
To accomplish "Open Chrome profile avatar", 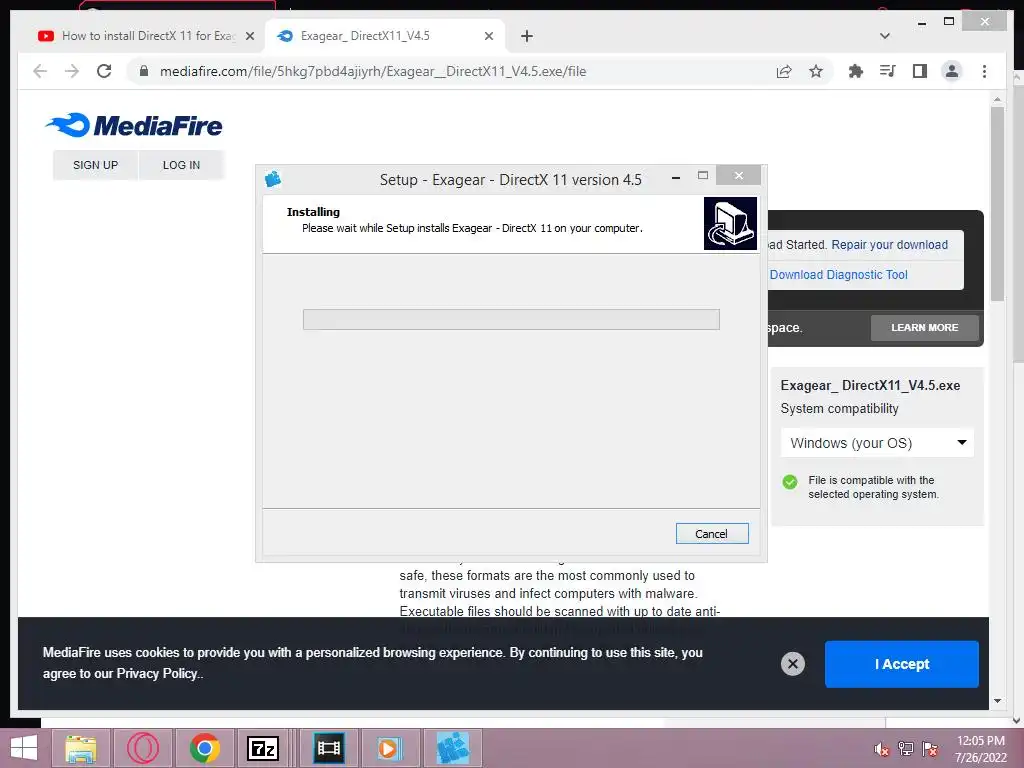I will click(952, 71).
